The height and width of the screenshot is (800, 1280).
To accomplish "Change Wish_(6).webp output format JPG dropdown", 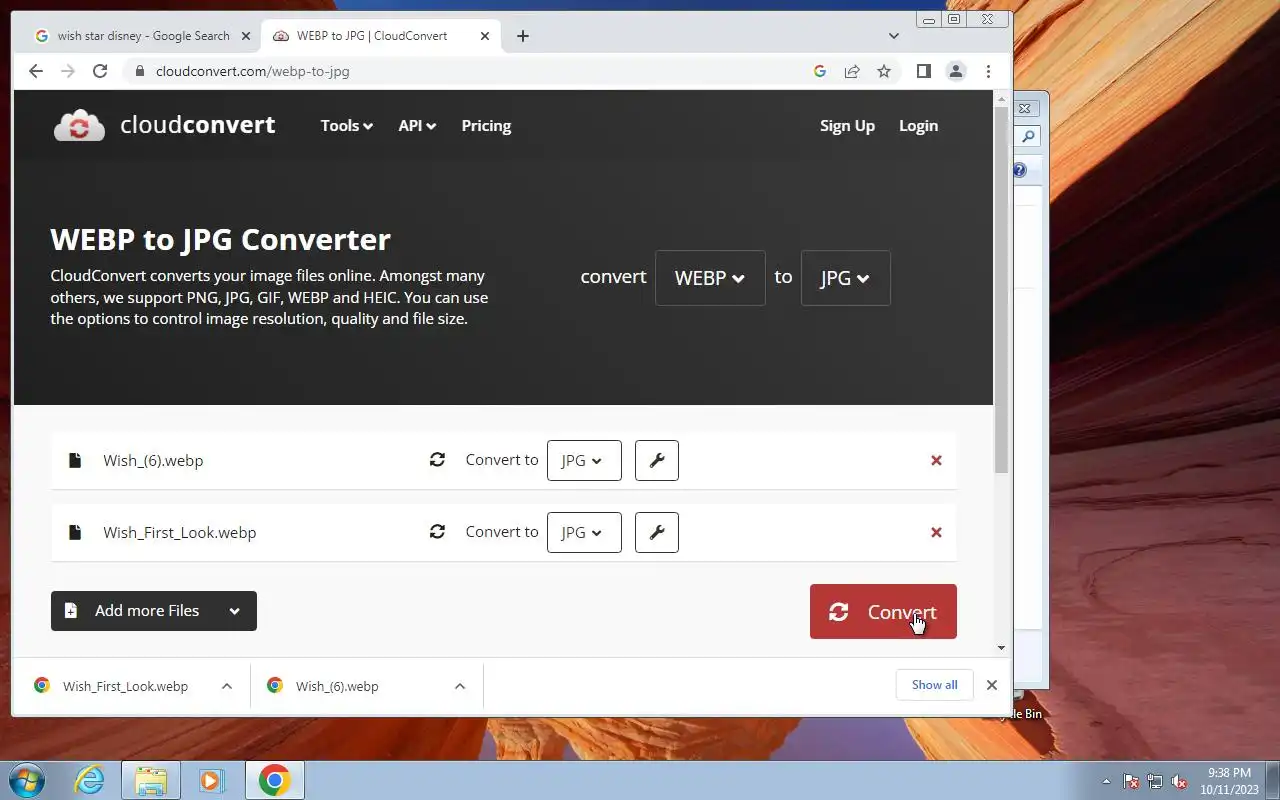I will pos(584,460).
